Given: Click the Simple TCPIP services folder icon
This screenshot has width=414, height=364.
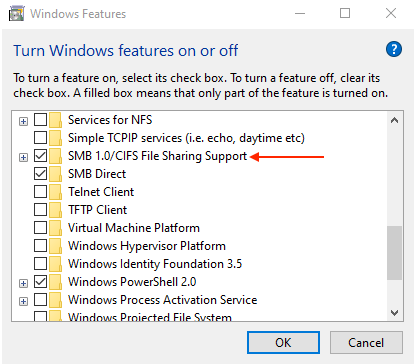Looking at the screenshot, I should click(55, 138).
